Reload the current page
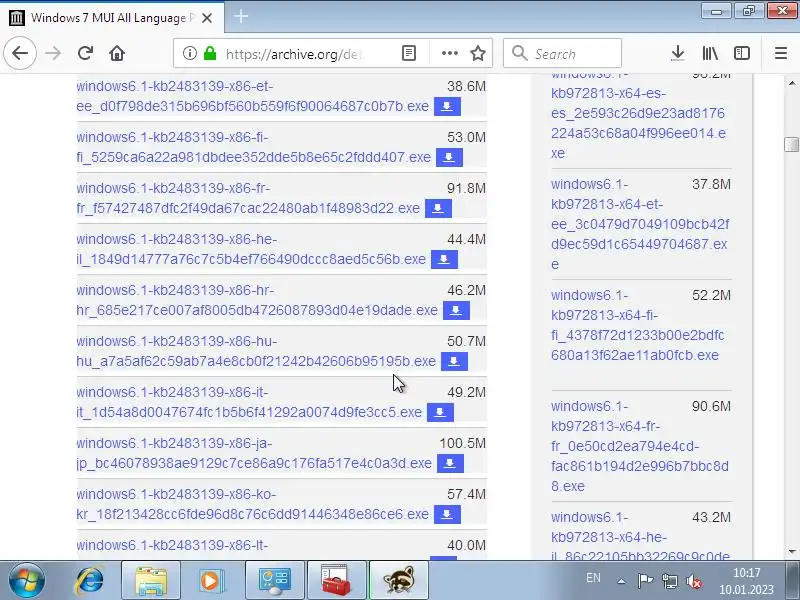Viewport: 800px width, 600px height. 85,53
